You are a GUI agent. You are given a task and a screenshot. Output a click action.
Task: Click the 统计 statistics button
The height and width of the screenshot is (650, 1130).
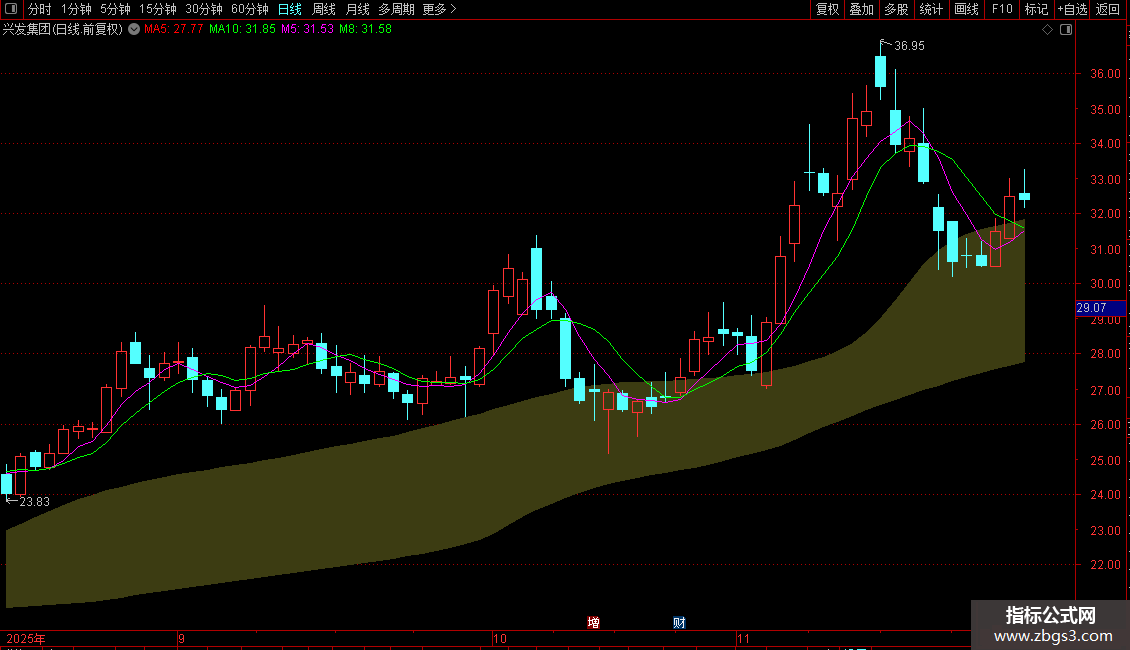pyautogui.click(x=930, y=9)
